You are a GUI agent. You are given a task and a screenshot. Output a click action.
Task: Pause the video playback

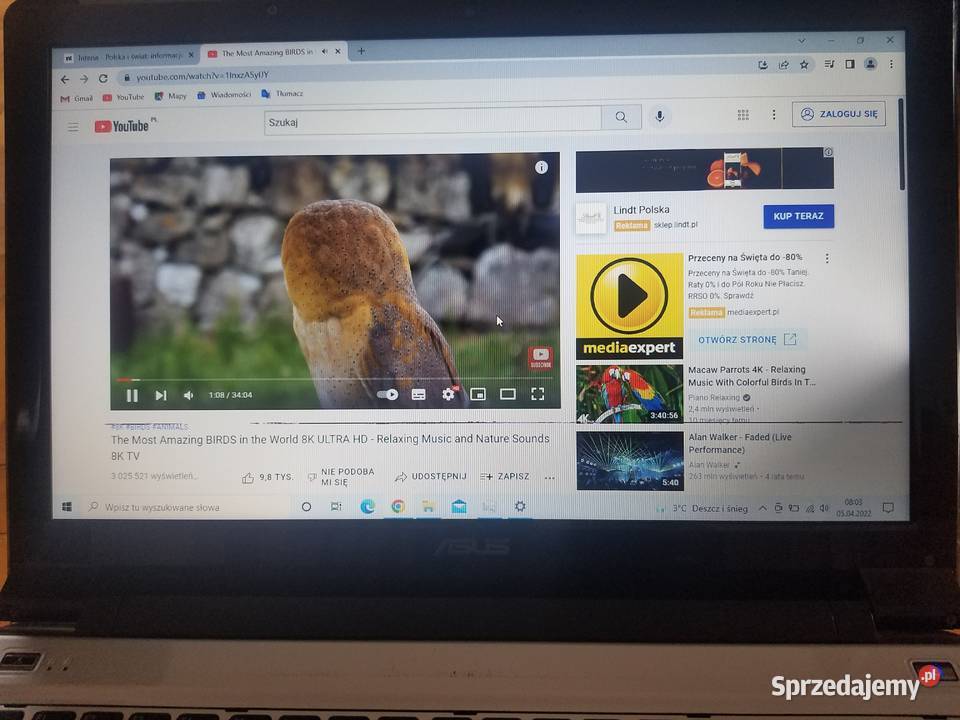pos(132,396)
